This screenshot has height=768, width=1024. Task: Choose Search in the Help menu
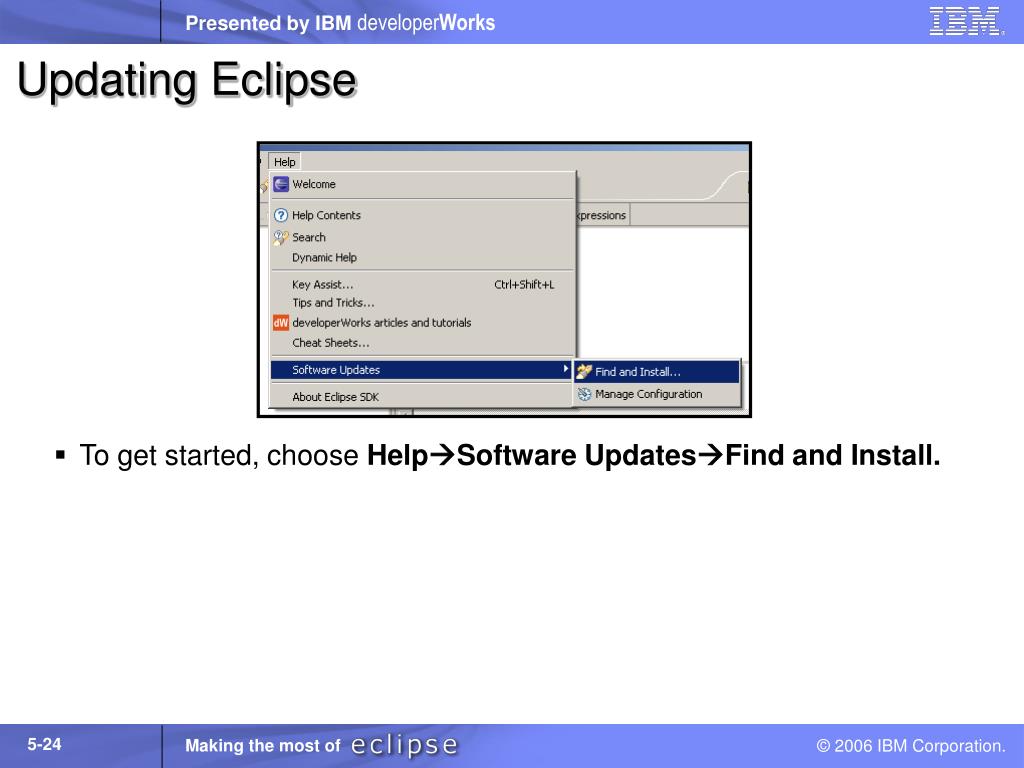pos(422,237)
